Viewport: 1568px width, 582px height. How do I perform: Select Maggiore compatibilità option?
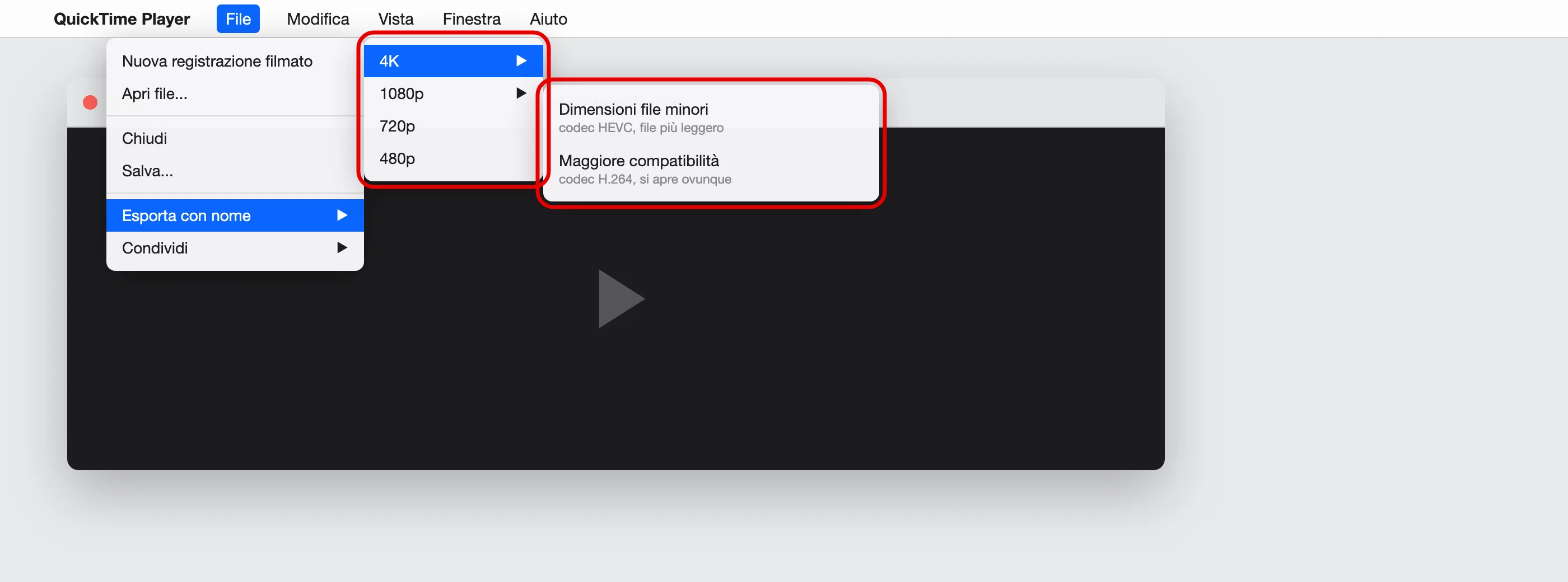click(711, 169)
